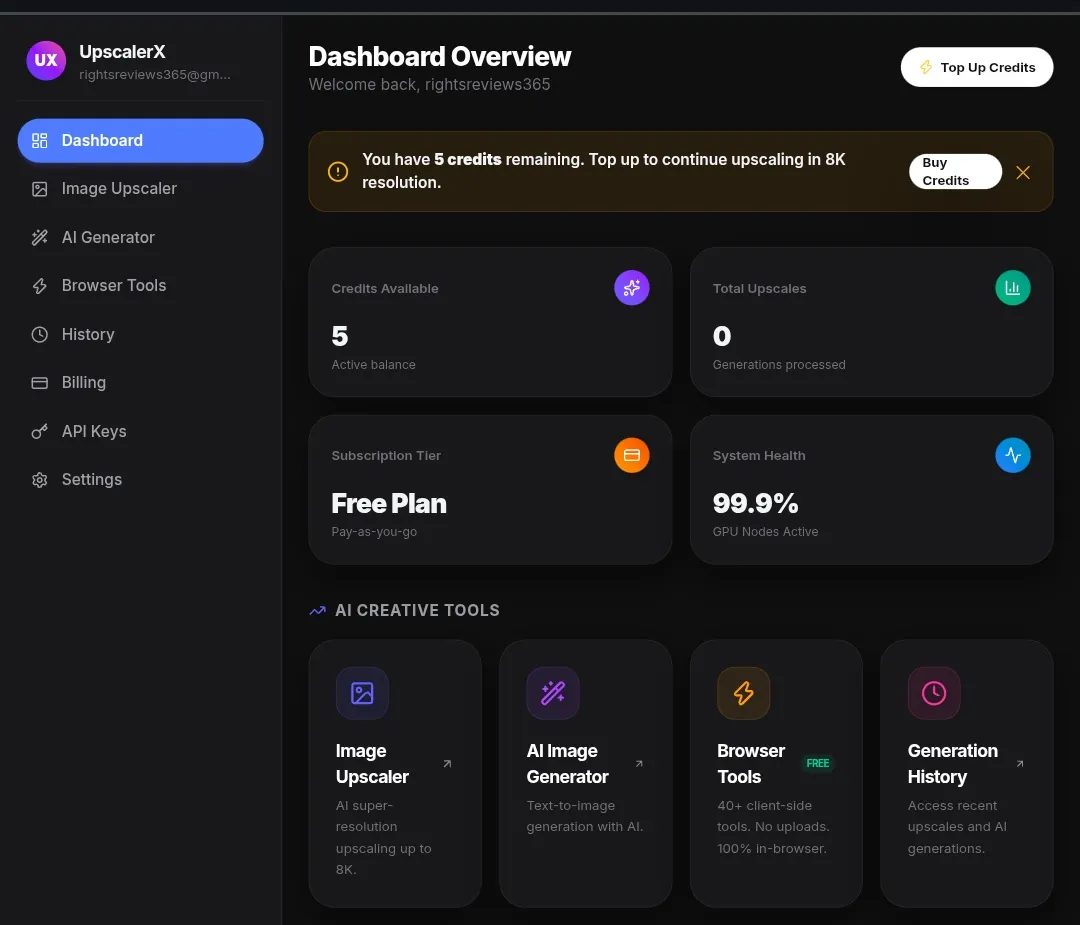This screenshot has width=1080, height=925.
Task: Select Browser Tools in sidebar
Action: [x=141, y=286]
